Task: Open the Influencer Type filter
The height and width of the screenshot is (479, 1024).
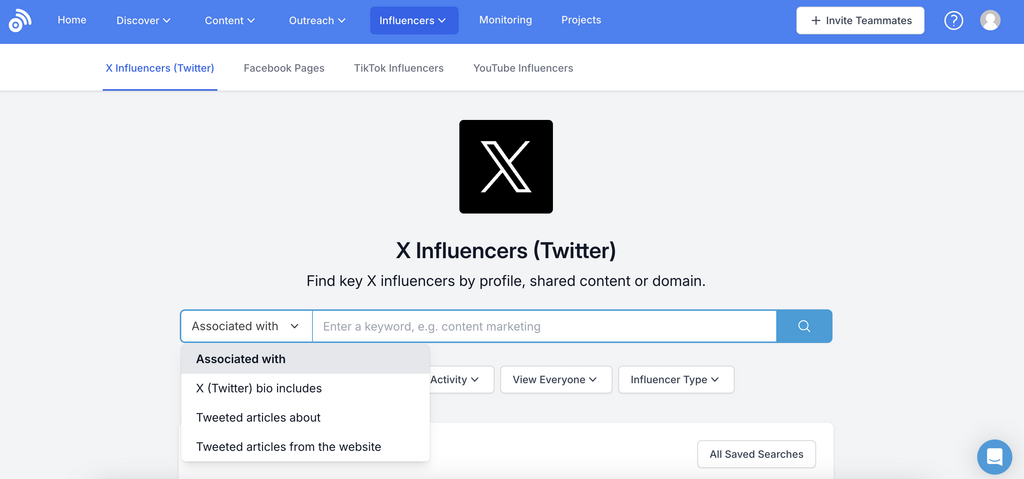Action: [675, 380]
